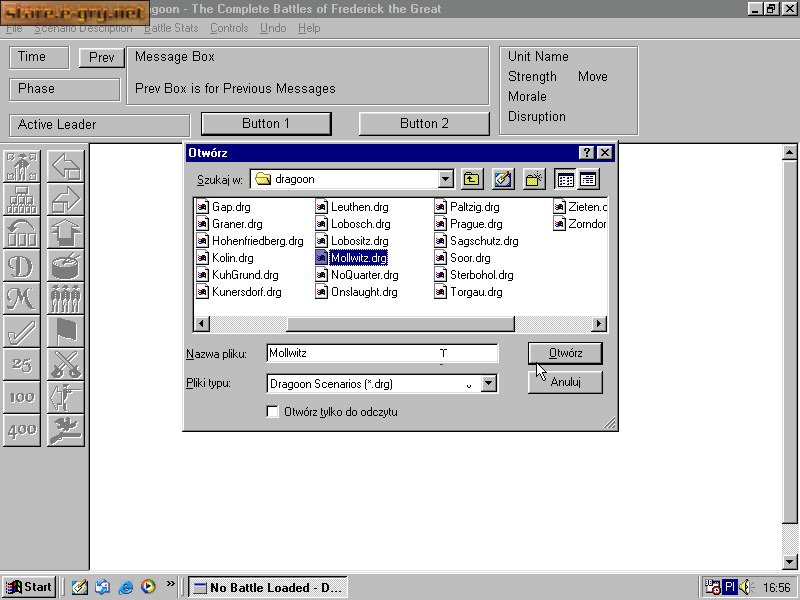Viewport: 800px width, 600px height.
Task: Click the file list horizontal scrollbar right arrow
Action: tap(599, 324)
